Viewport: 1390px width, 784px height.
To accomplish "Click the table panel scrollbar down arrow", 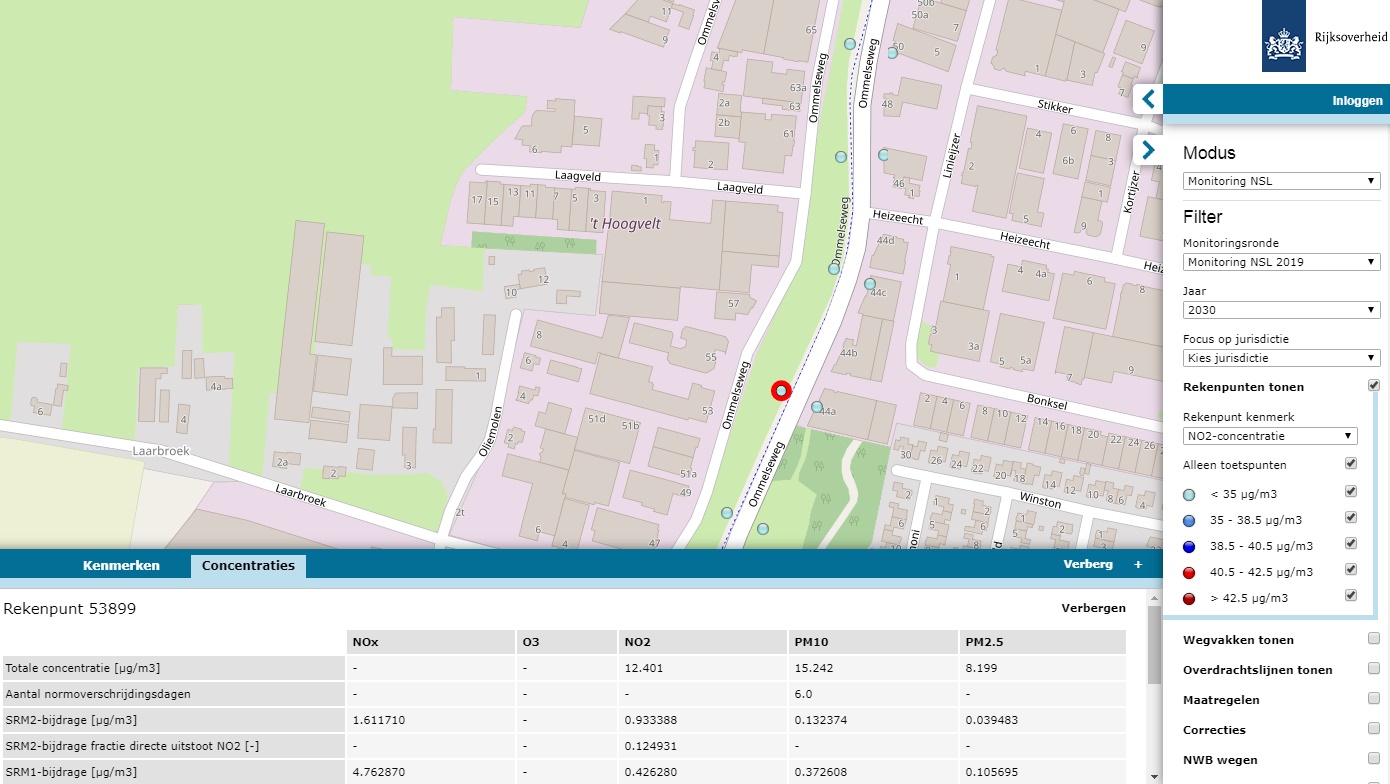I will 1155,776.
